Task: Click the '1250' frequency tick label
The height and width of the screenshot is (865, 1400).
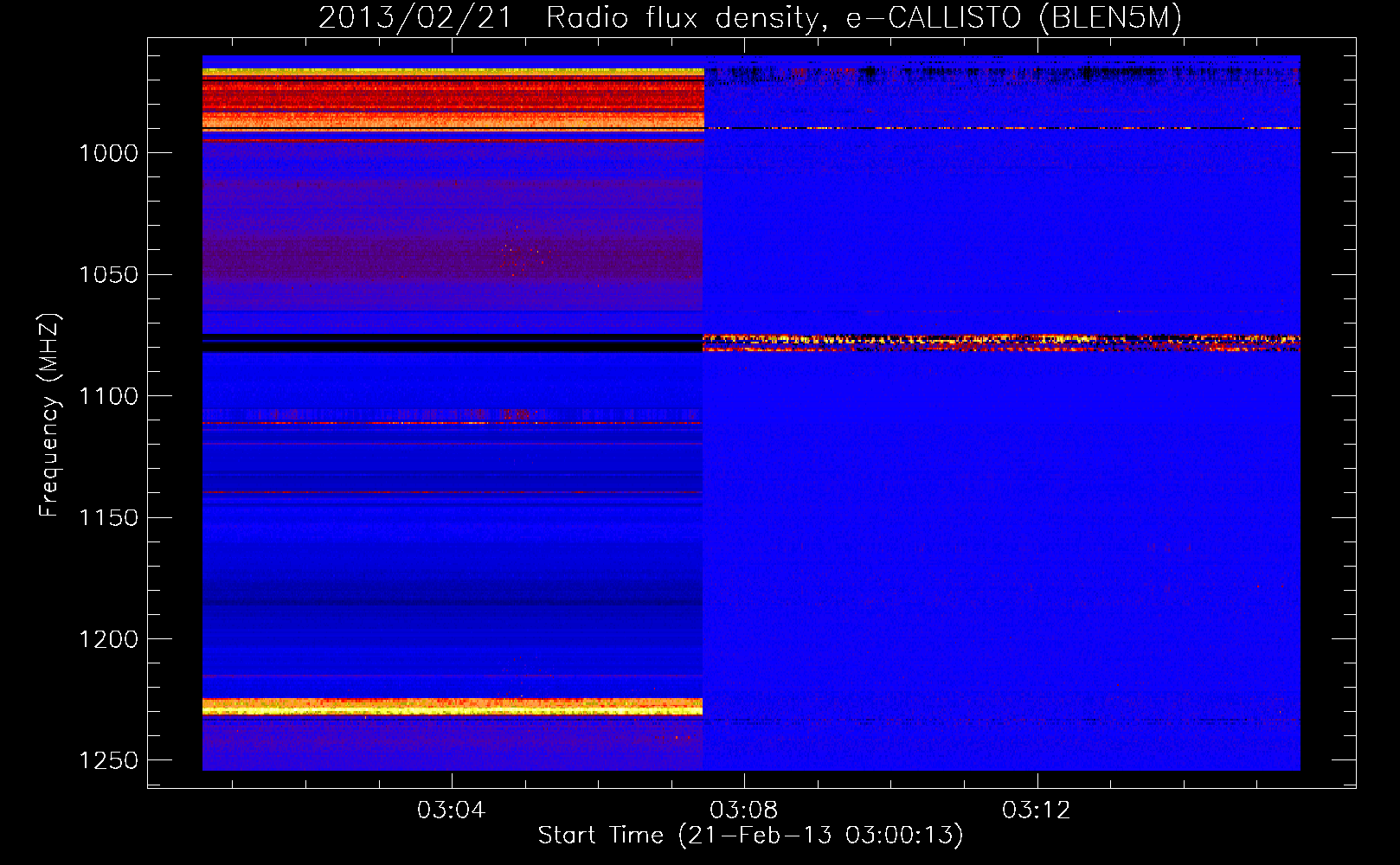Action: [x=108, y=760]
